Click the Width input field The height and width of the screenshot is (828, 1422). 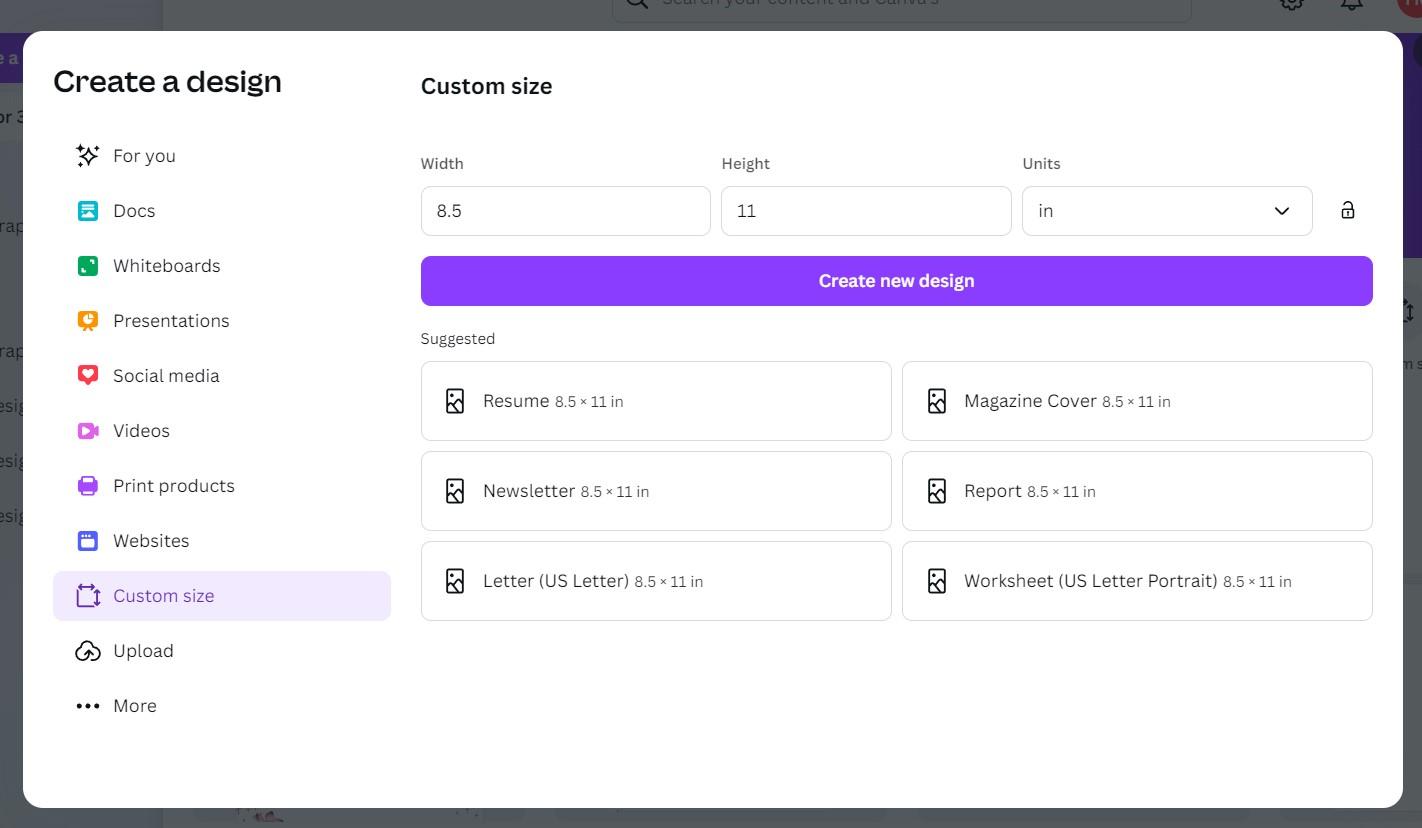click(x=566, y=211)
